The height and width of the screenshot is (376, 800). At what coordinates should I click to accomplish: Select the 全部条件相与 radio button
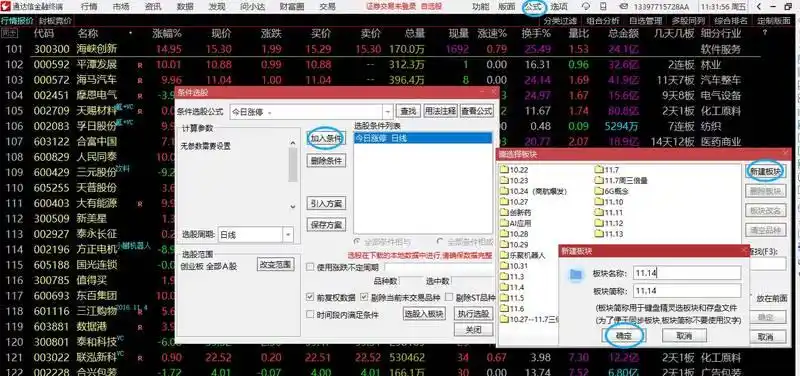coord(358,242)
